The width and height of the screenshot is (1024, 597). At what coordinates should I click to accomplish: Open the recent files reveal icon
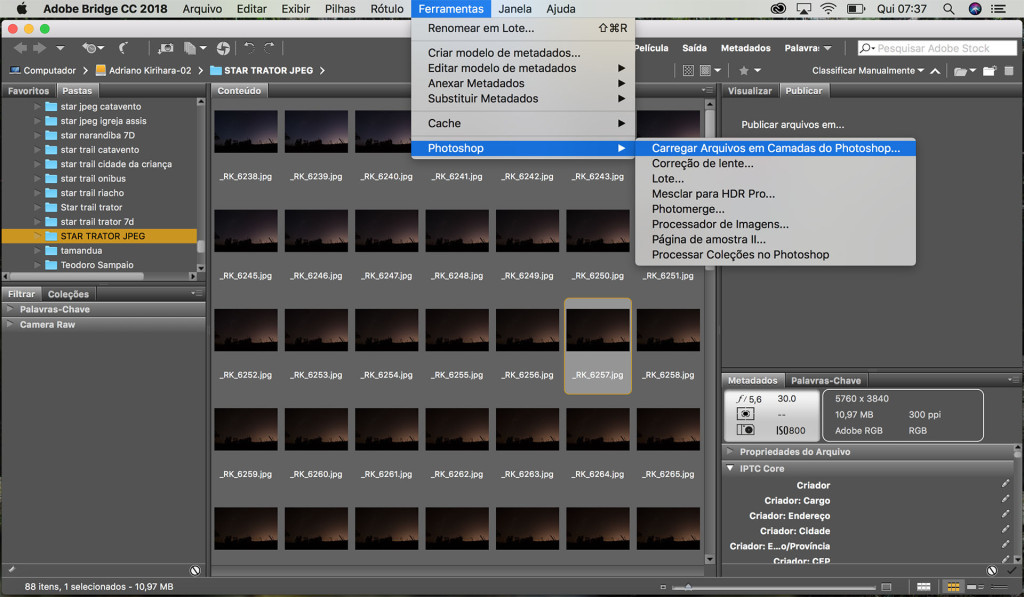pyautogui.click(x=92, y=48)
